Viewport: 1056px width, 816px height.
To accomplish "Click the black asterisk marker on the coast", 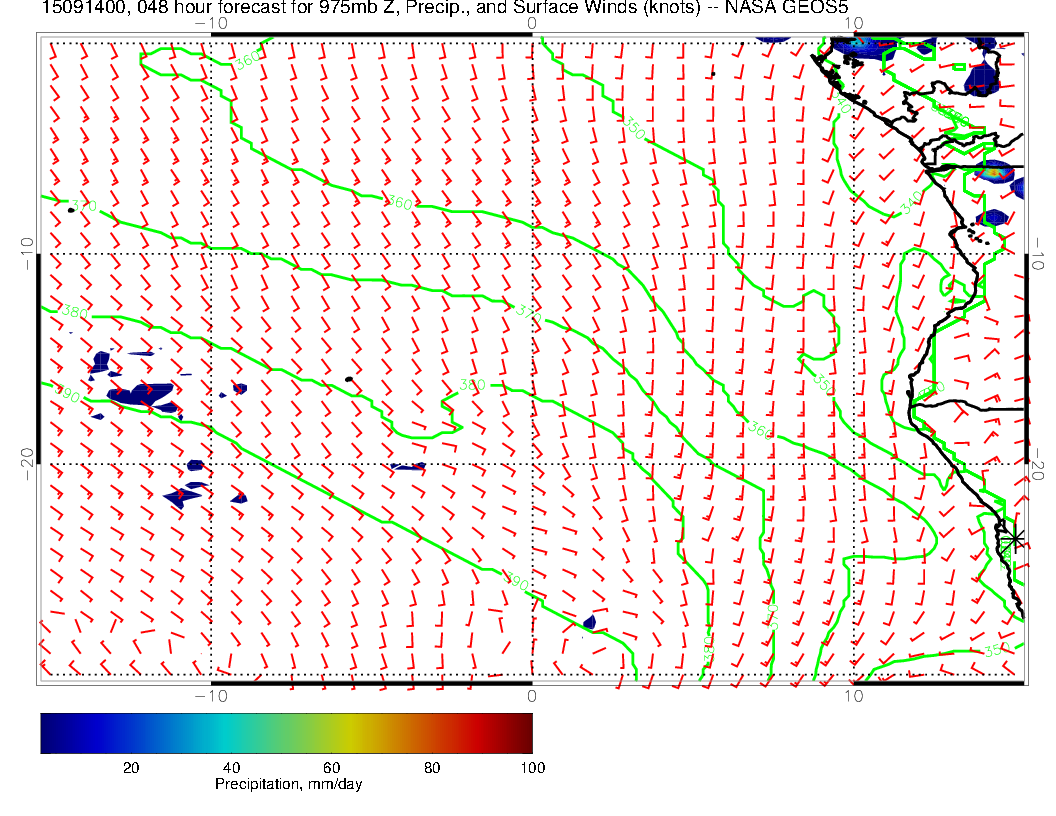I will point(1015,539).
